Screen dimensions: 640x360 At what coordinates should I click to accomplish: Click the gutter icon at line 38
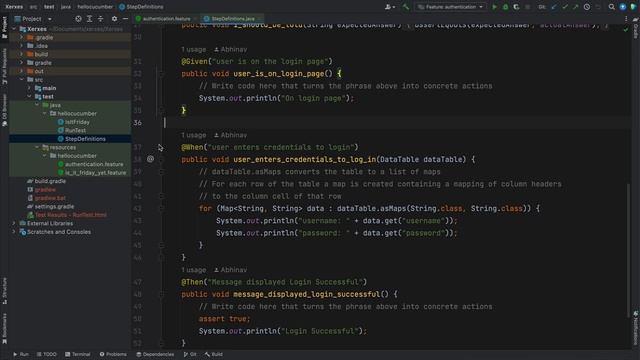point(150,159)
